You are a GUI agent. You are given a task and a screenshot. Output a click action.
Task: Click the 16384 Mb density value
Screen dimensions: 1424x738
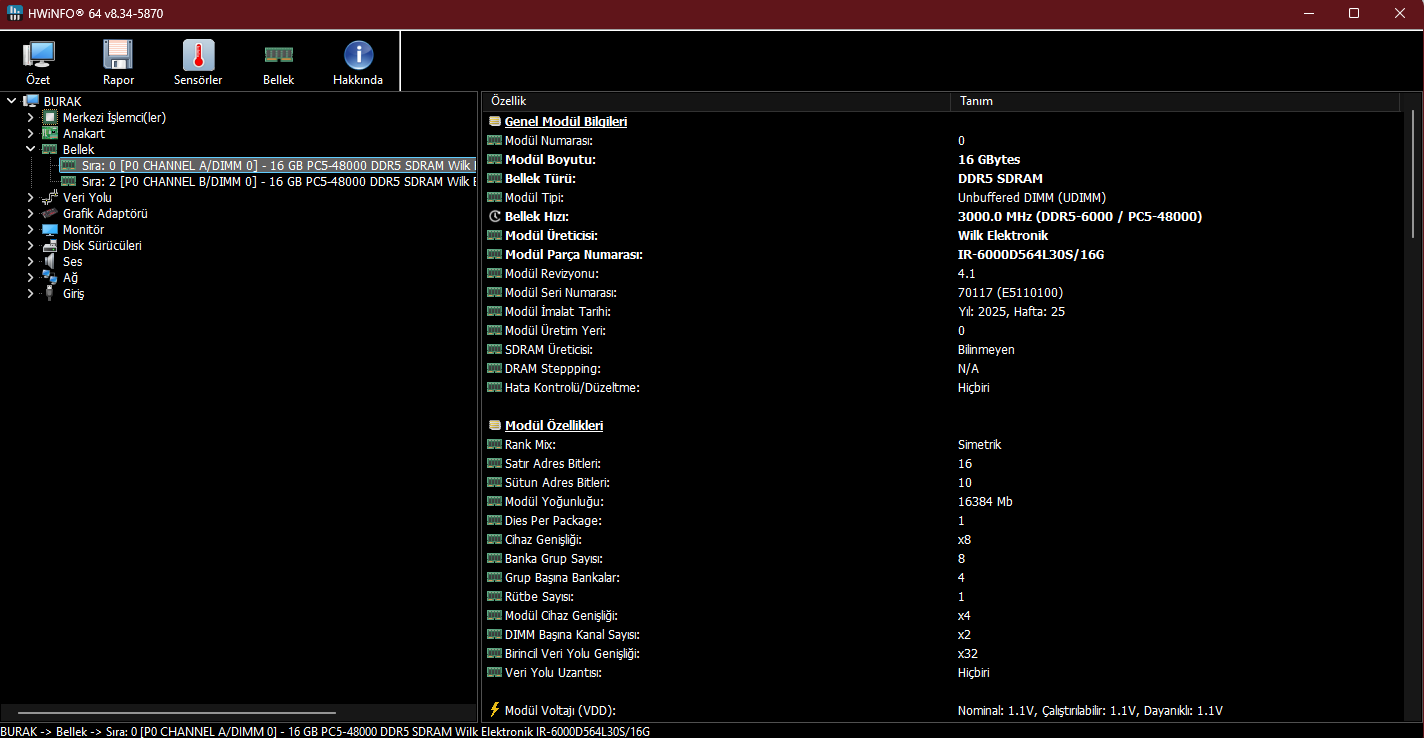click(x=985, y=501)
